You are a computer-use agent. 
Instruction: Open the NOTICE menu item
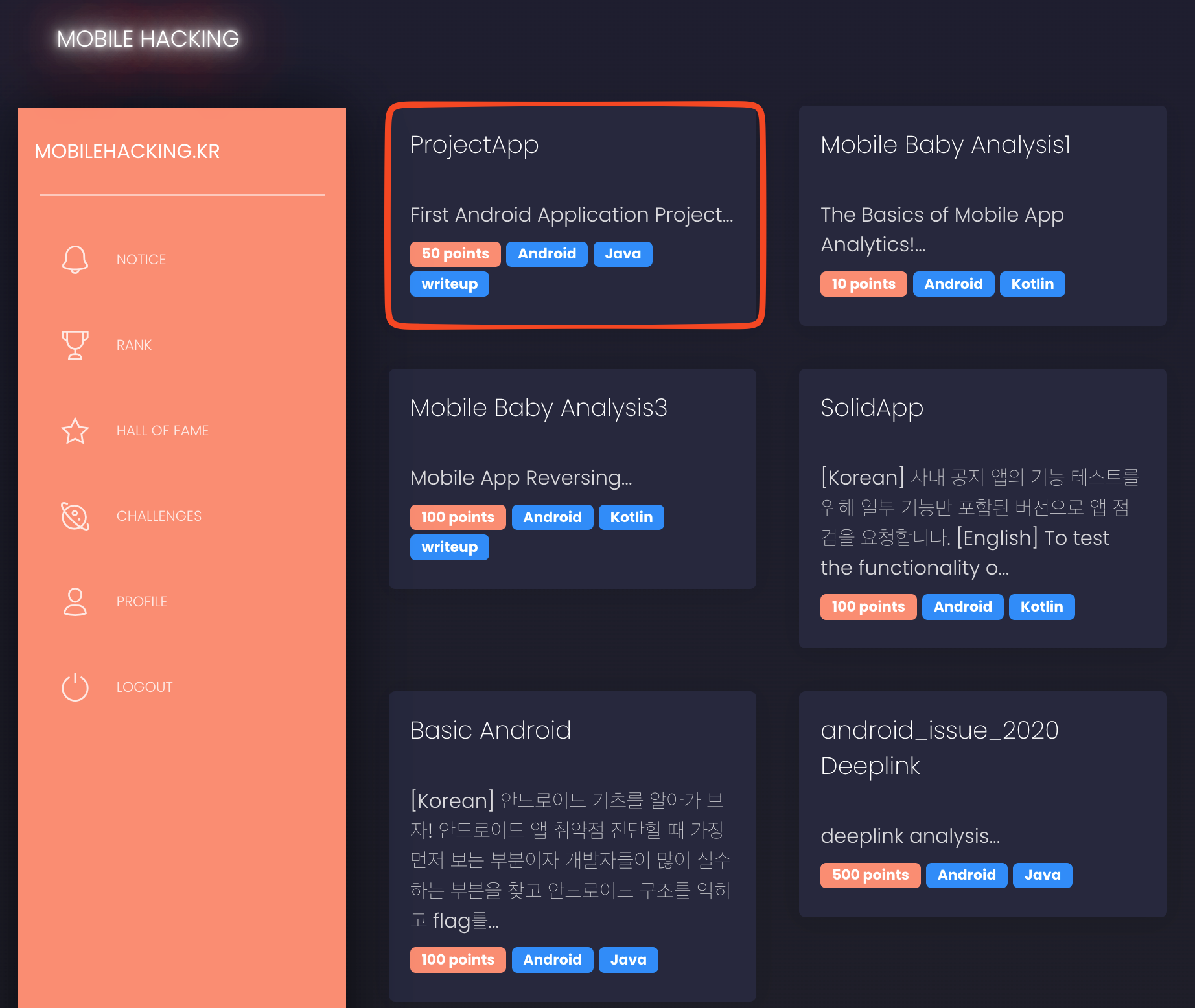(141, 260)
